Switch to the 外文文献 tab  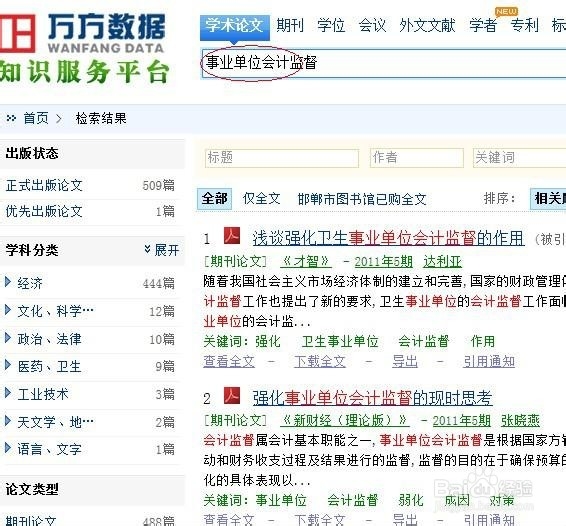click(x=427, y=25)
